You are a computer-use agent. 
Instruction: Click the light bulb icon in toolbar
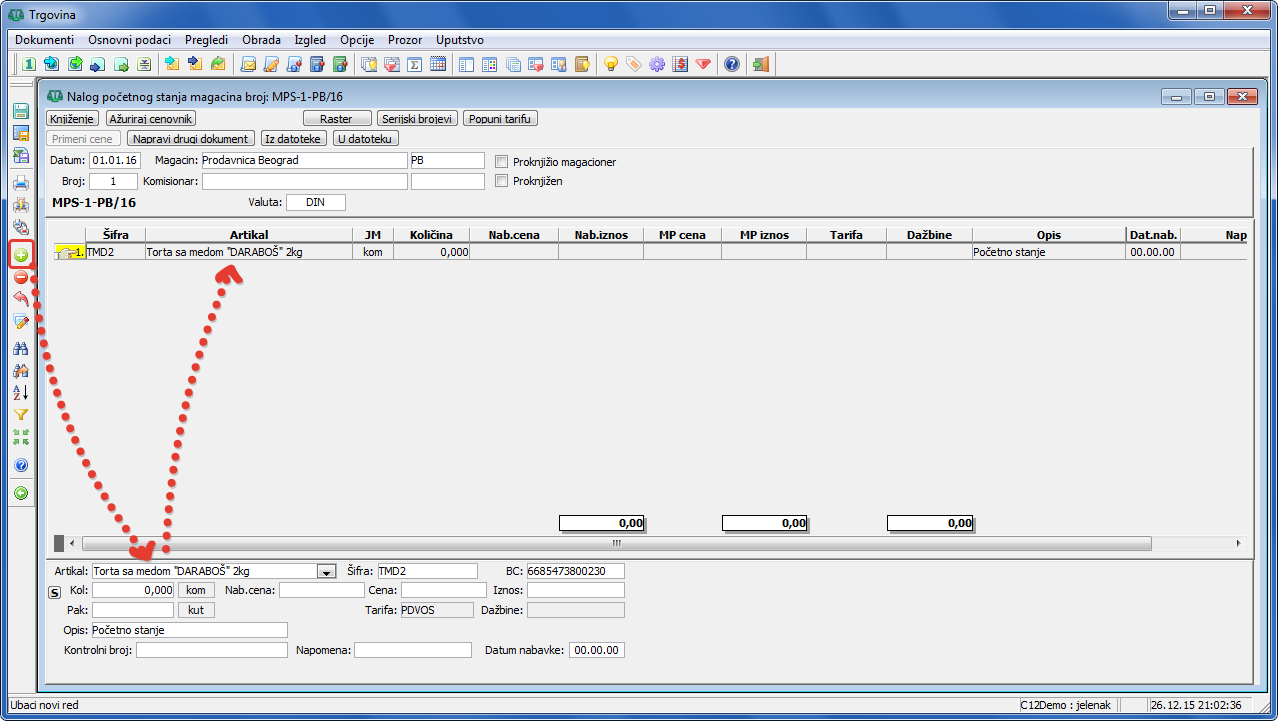click(x=609, y=65)
